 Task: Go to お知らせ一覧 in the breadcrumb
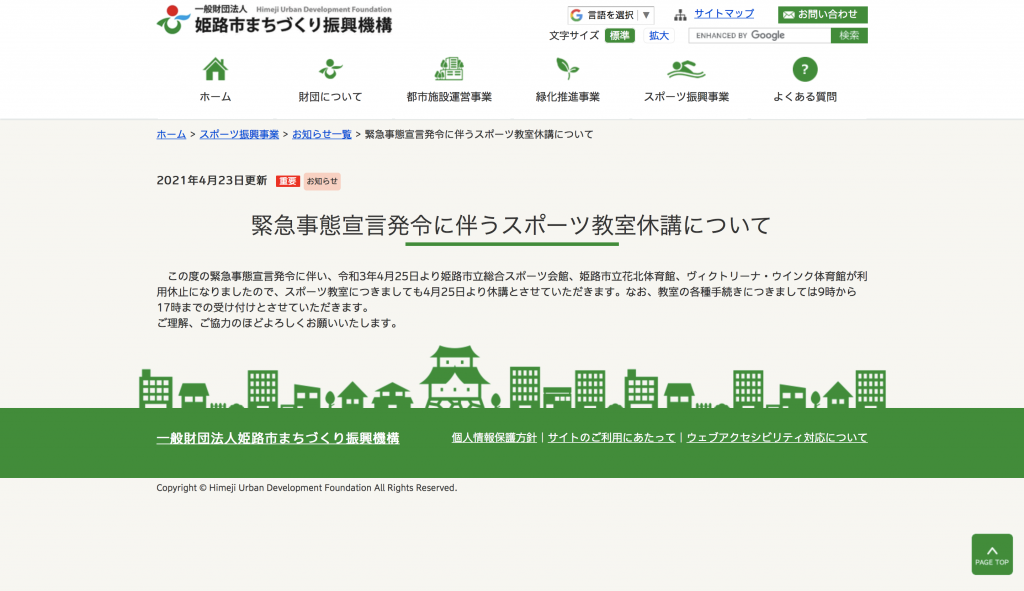click(321, 134)
